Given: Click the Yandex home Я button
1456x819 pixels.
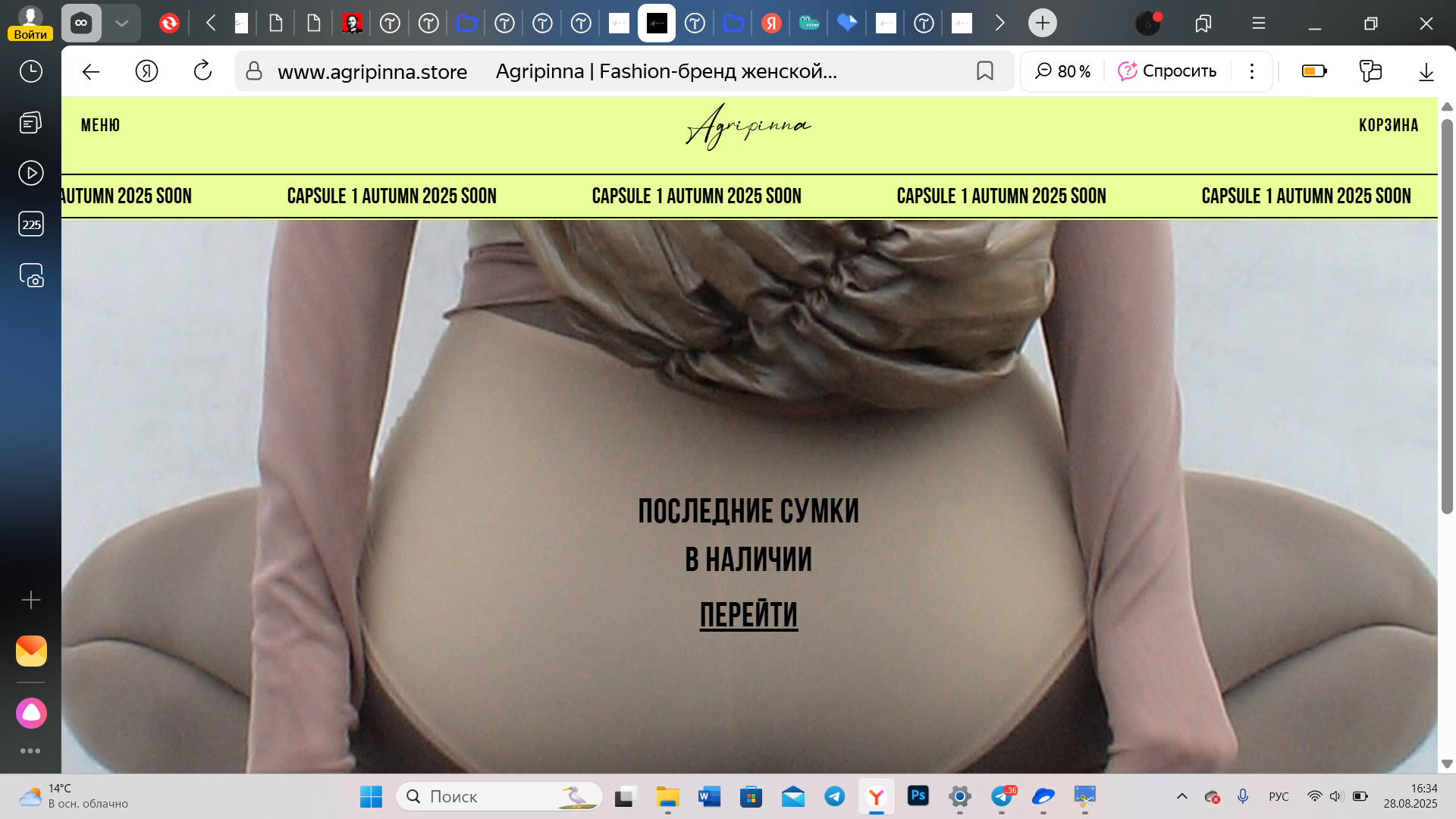Looking at the screenshot, I should 146,71.
